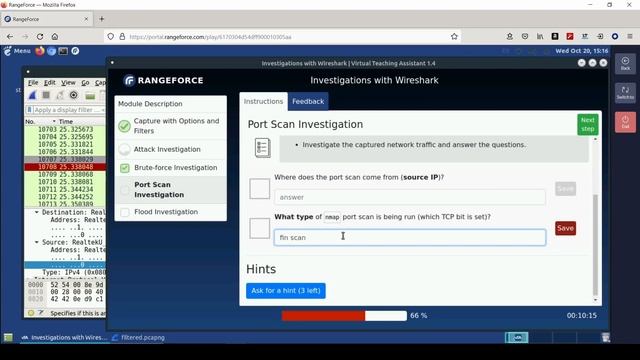Viewport: 640px width, 360px height.
Task: Open the desktop Menu with GNOME foot icon
Action: 17,51
